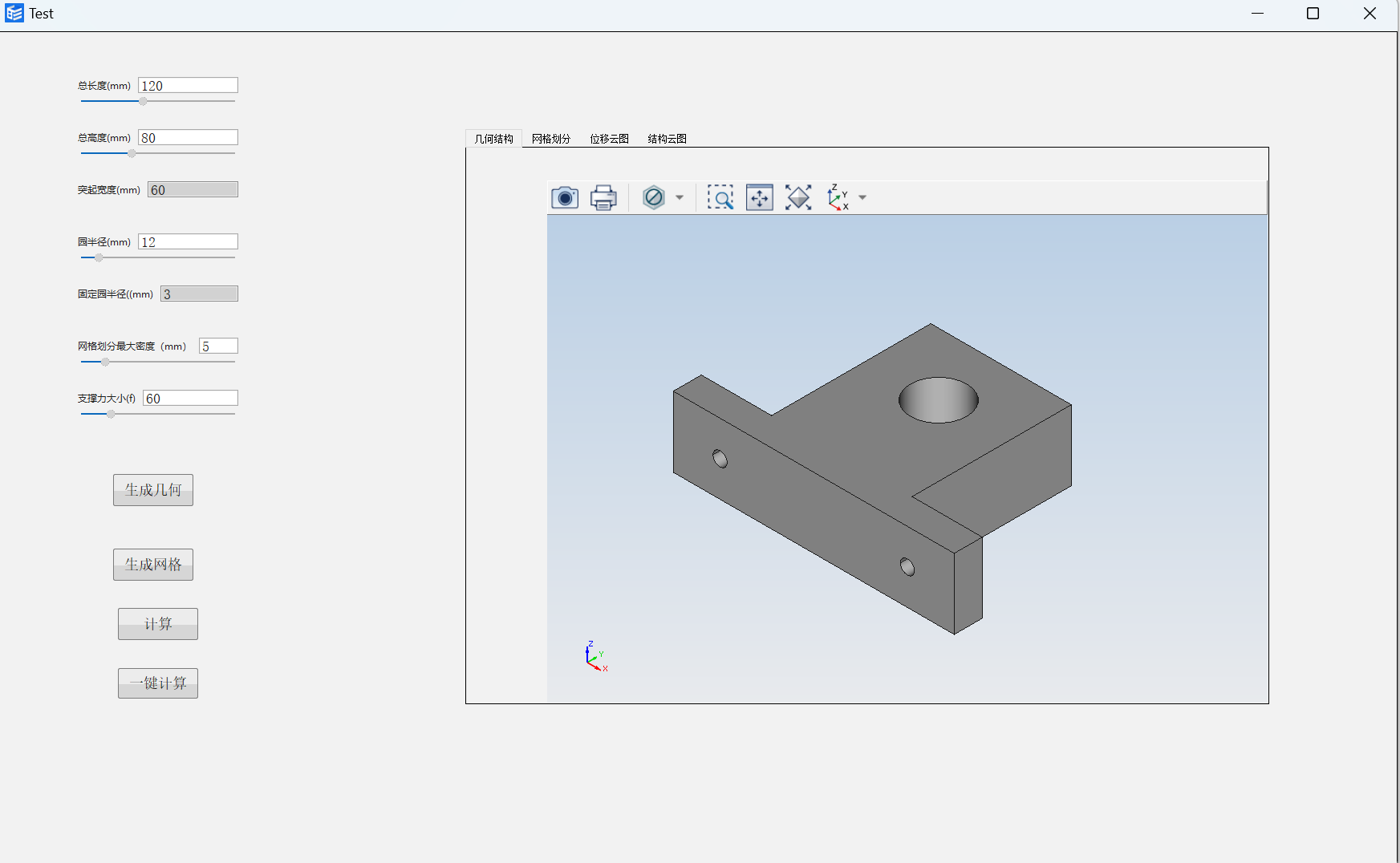Click the XYZ axis orientation icon

tap(838, 197)
